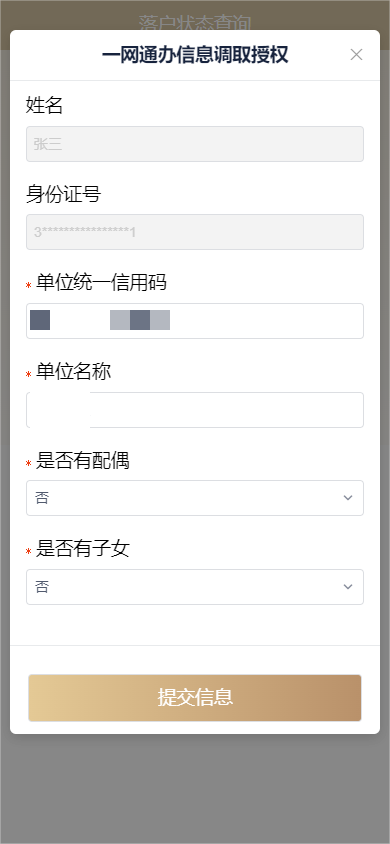This screenshot has height=844, width=390.
Task: Click the dialog title 一网通办信息调取授权
Action: click(x=195, y=55)
